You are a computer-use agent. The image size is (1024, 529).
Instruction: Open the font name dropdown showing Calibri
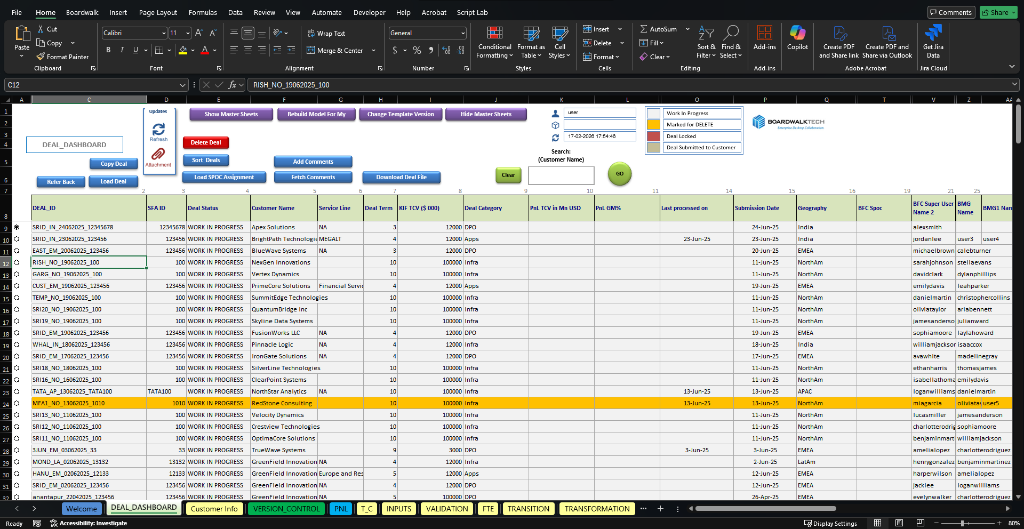(x=163, y=33)
